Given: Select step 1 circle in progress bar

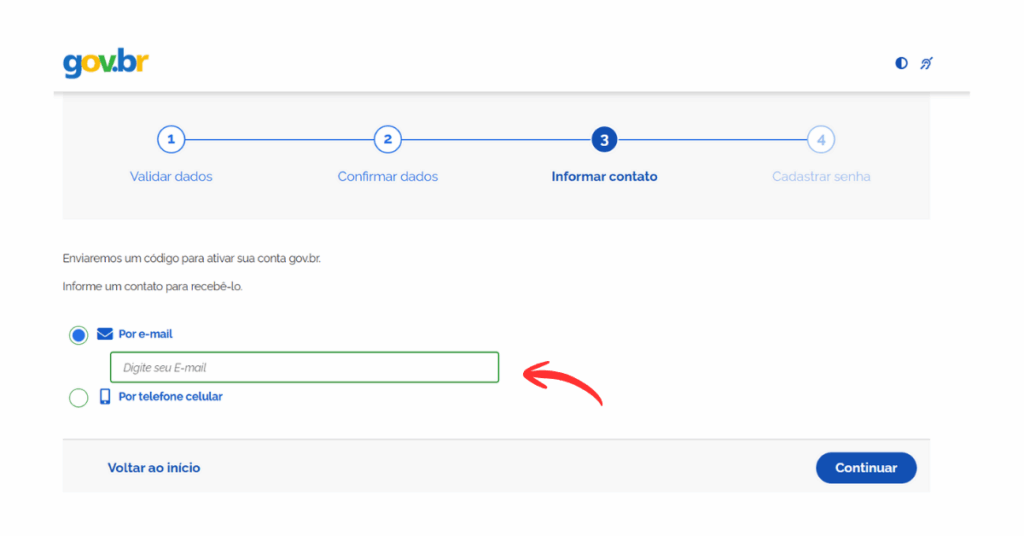Looking at the screenshot, I should coord(171,140).
